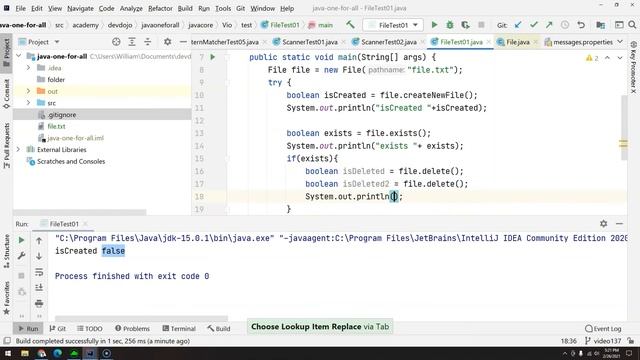Open the Problems tool window
This screenshot has width=640, height=360.
tap(132, 328)
